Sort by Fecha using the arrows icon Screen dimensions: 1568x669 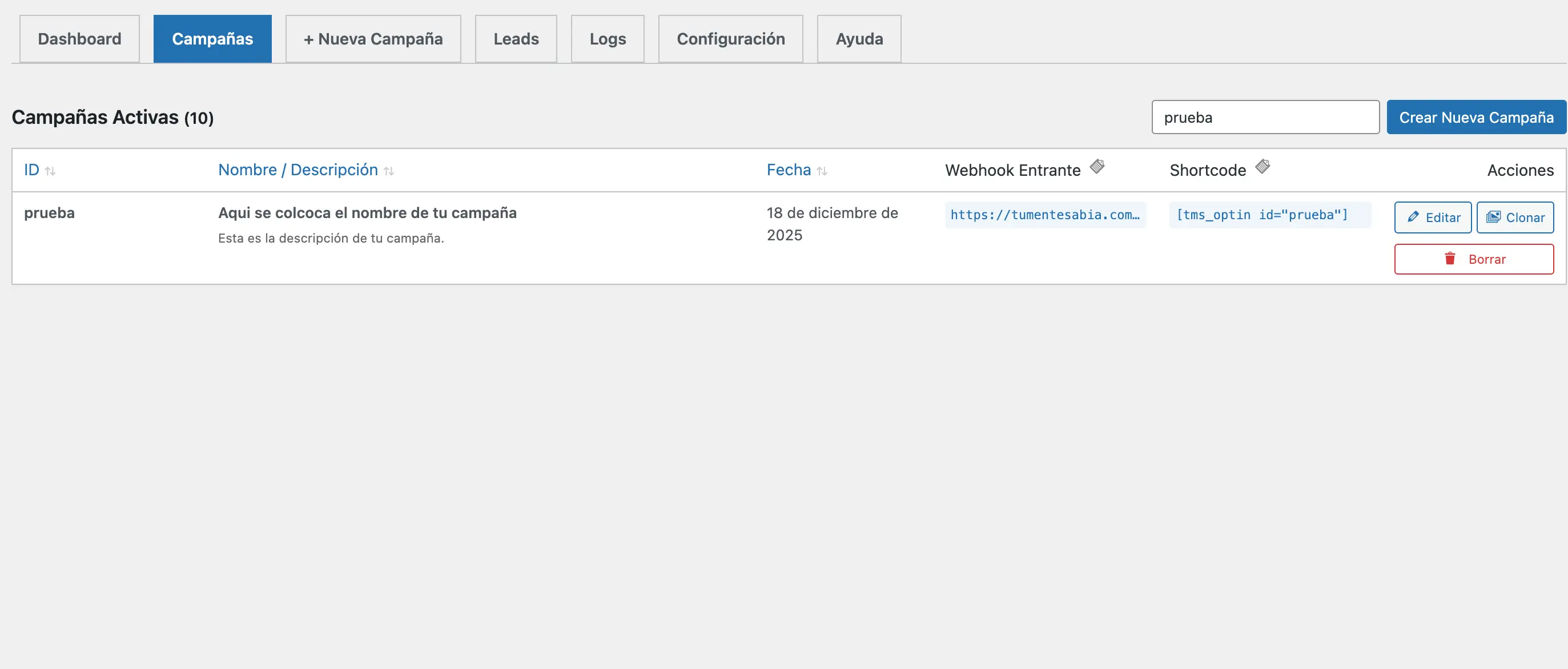click(822, 171)
